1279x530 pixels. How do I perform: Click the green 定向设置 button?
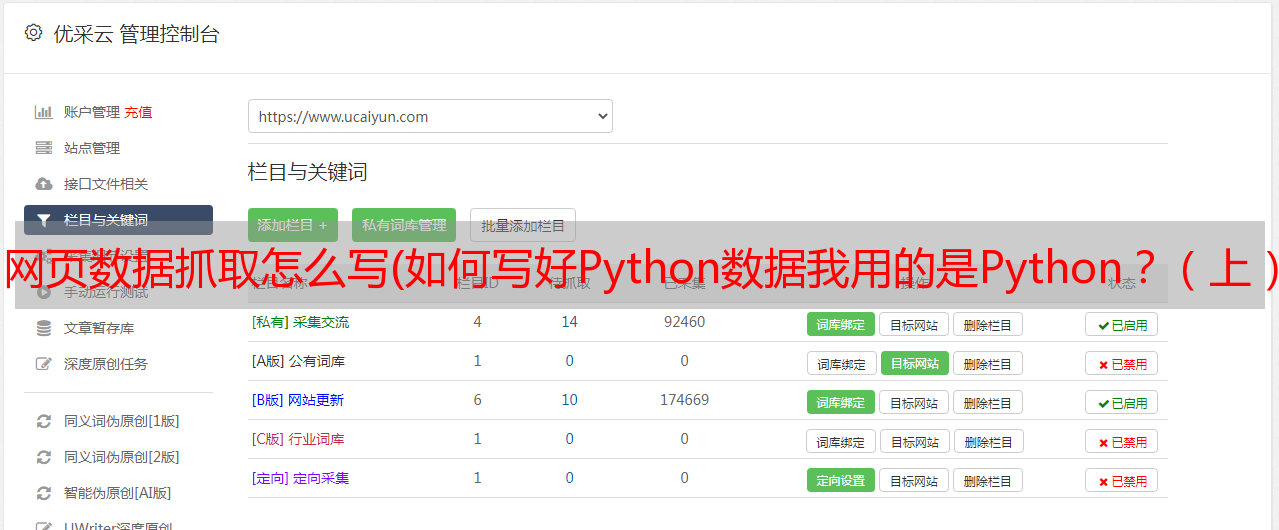[x=841, y=480]
